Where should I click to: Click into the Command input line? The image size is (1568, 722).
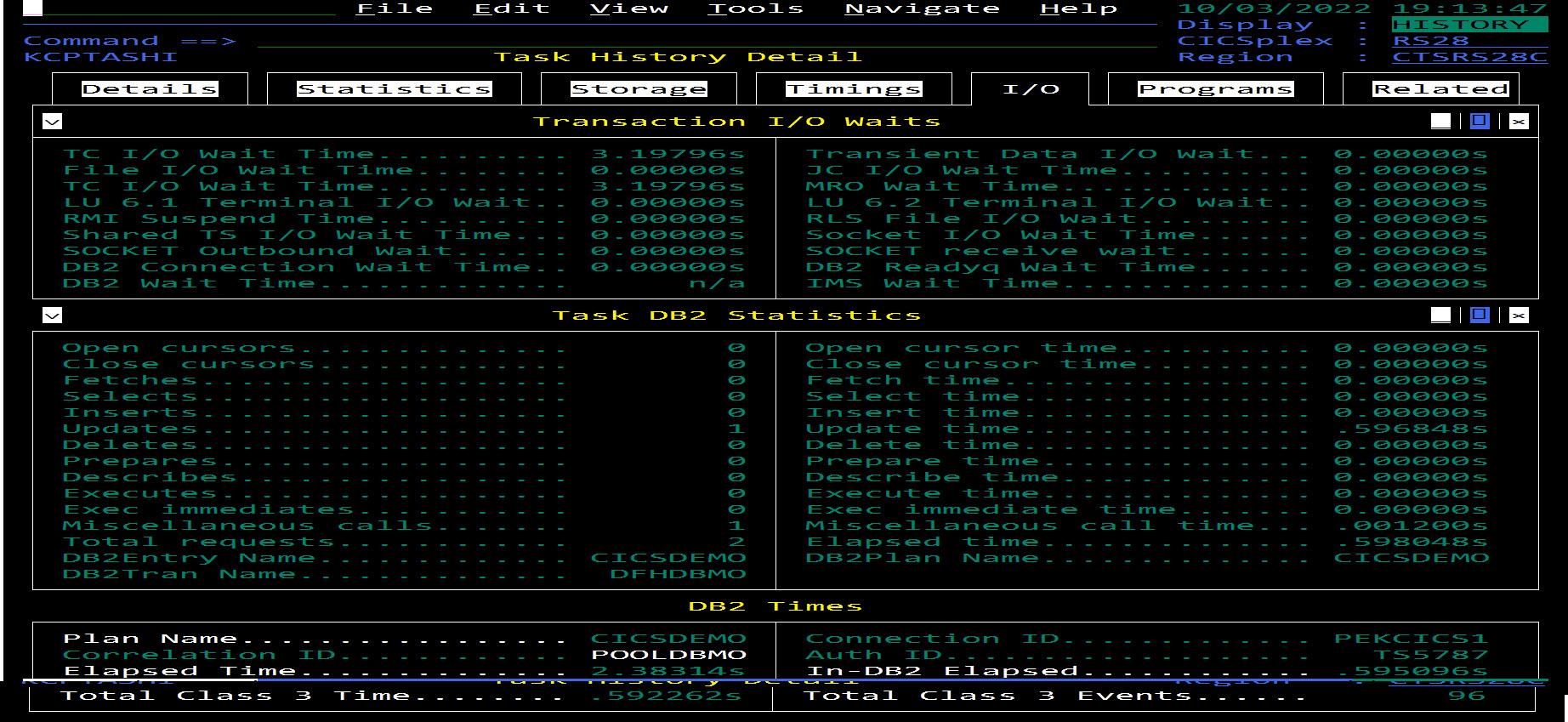pos(706,41)
